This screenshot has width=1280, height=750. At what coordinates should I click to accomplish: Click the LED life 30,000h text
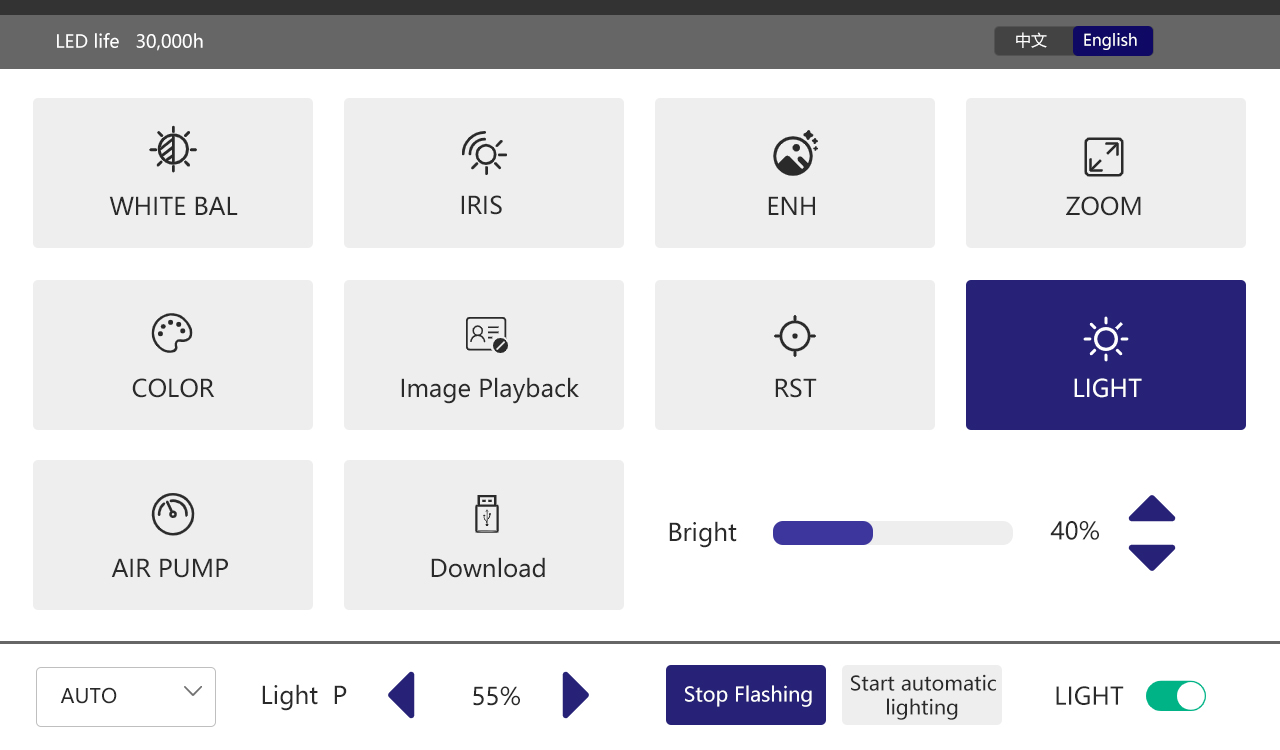pyautogui.click(x=130, y=41)
